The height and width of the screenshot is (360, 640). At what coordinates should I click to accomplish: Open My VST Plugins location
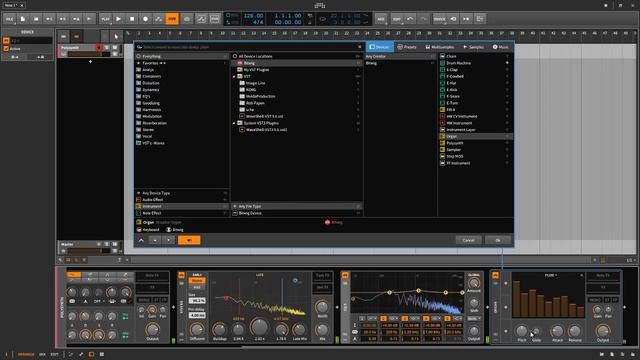[x=296, y=70]
